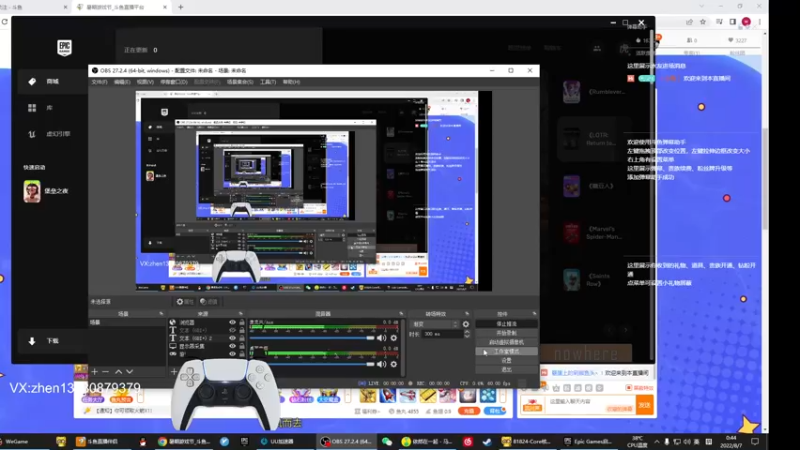This screenshot has height=450, width=800.
Task: Toggle lock on 显示器采集 source
Action: coord(242,346)
